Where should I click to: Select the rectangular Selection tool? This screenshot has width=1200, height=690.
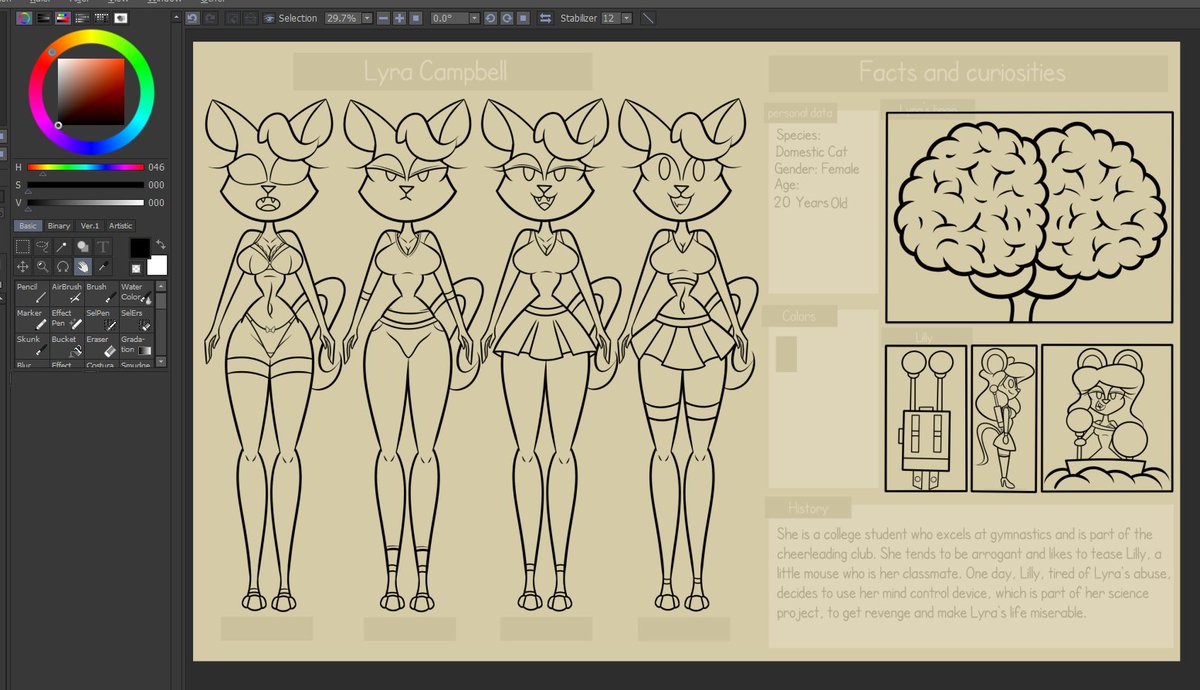pos(23,247)
